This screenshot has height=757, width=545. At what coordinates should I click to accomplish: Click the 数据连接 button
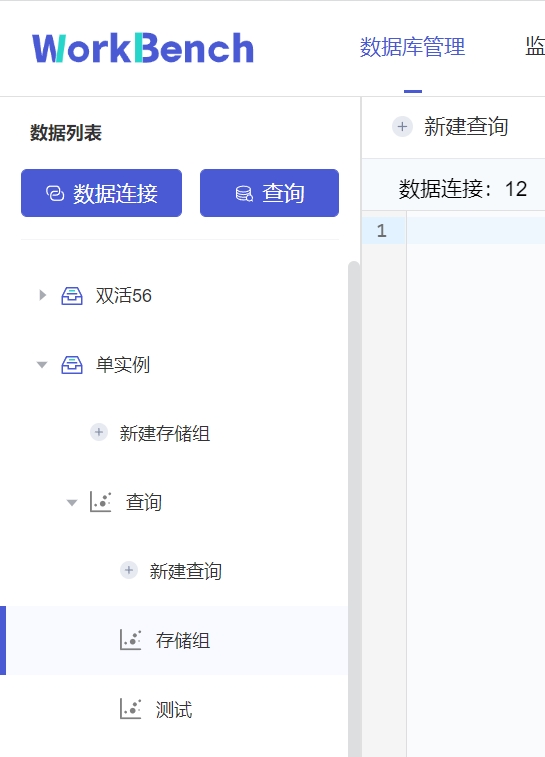tap(101, 193)
